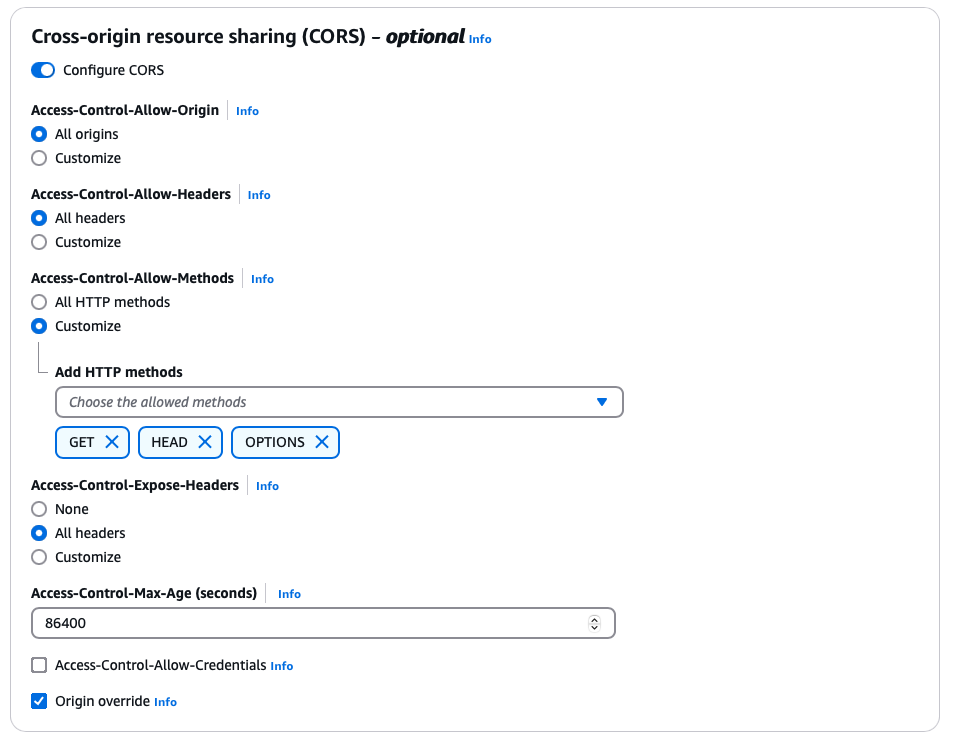The width and height of the screenshot is (956, 741).
Task: Click the Max-Age seconds input field
Action: 323,623
